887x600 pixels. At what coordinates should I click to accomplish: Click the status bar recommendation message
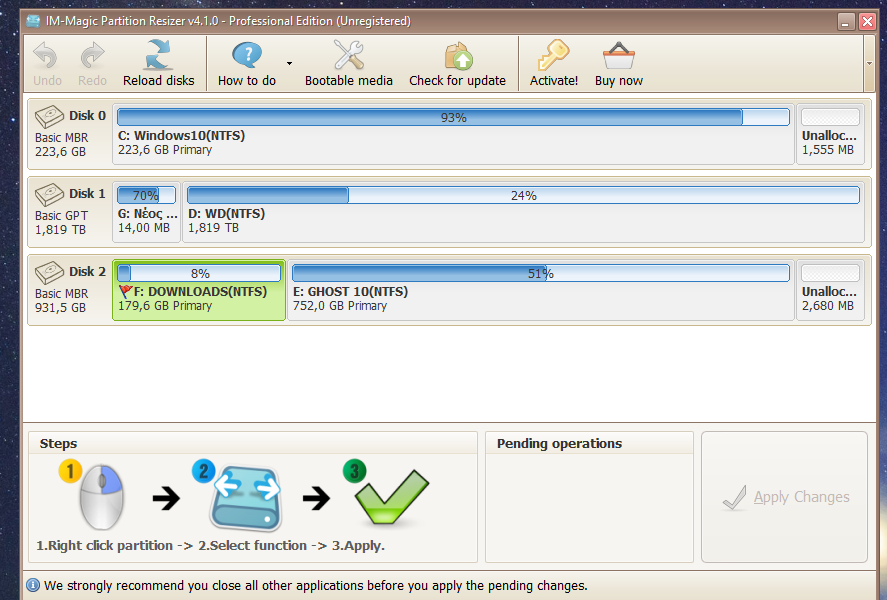[316, 585]
